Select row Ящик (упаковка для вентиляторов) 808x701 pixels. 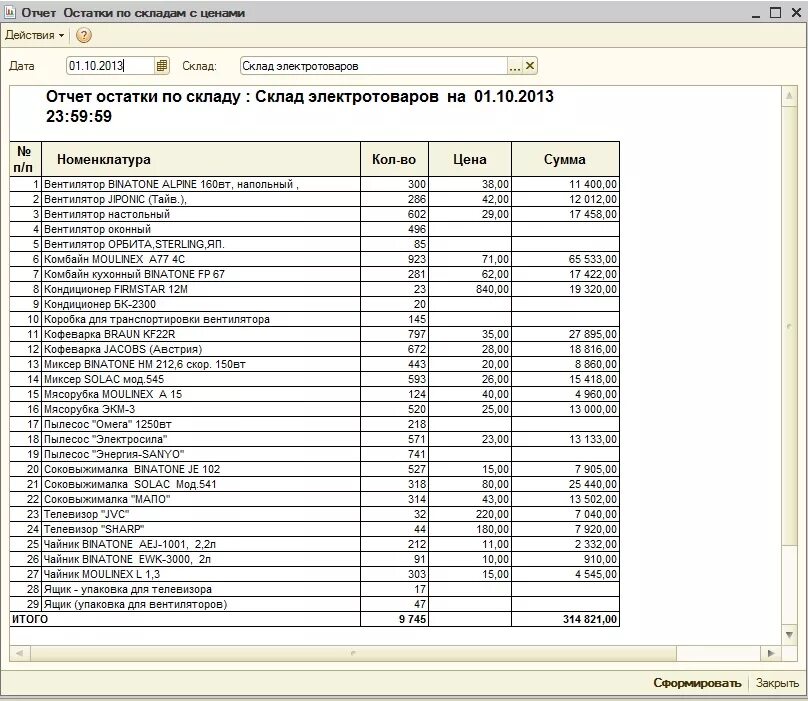point(314,604)
